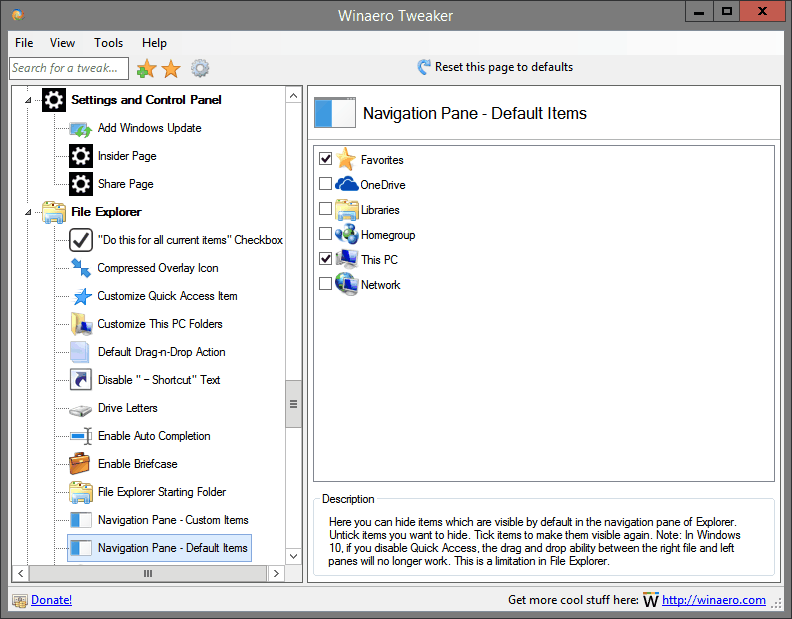Click the checkmark icon beside Do this for all
This screenshot has width=792, height=619.
click(81, 240)
